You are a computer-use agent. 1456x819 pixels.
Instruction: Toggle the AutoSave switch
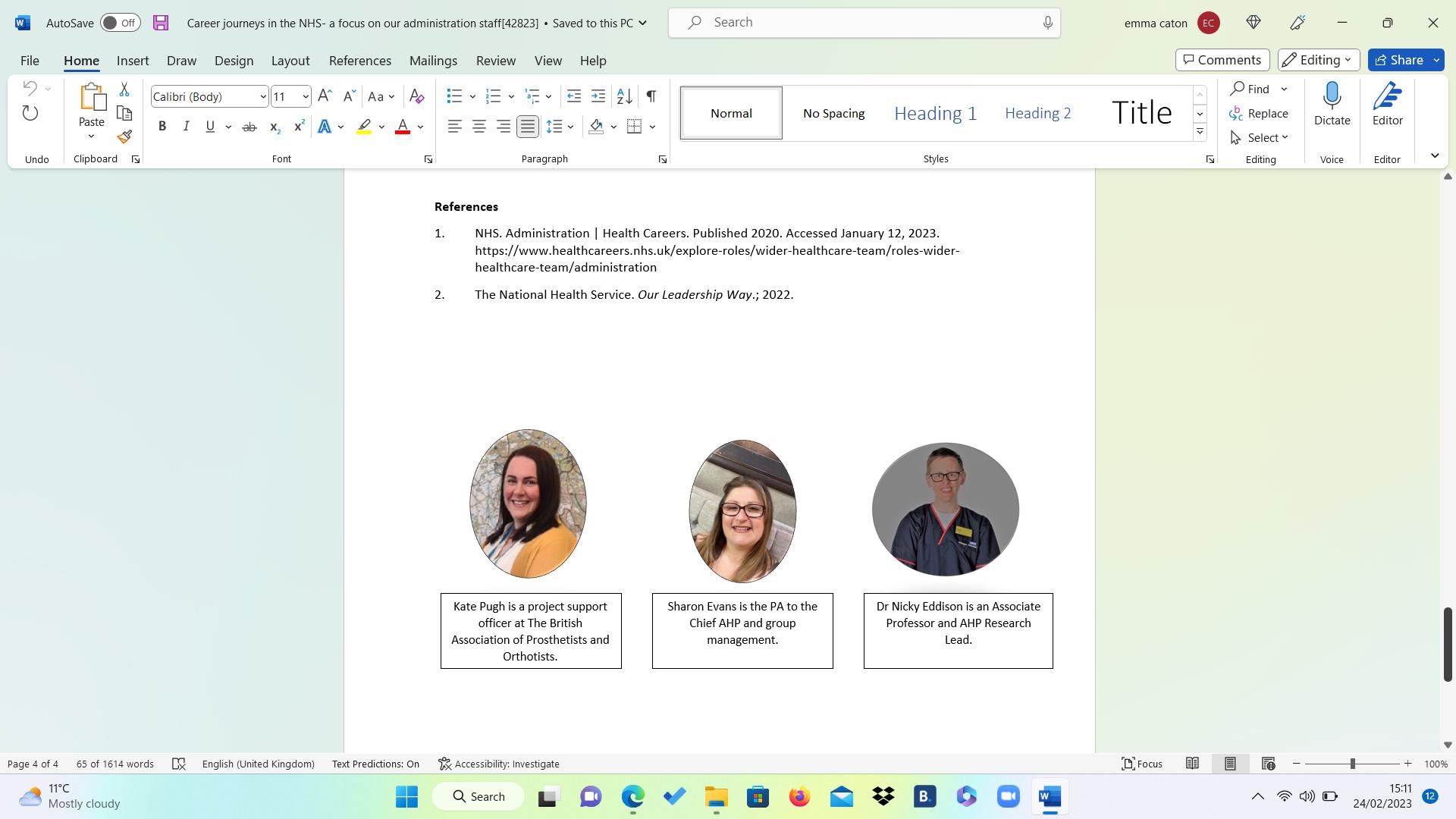pyautogui.click(x=120, y=23)
